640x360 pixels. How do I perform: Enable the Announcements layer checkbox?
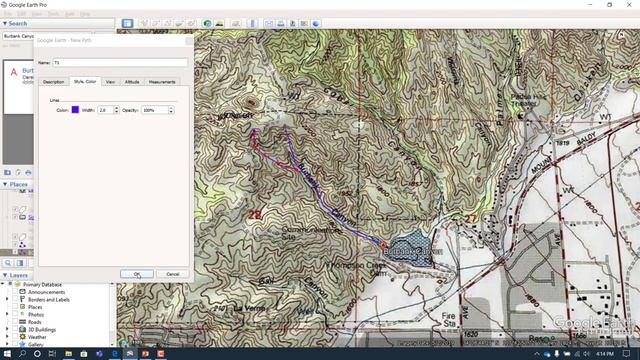click(x=15, y=292)
